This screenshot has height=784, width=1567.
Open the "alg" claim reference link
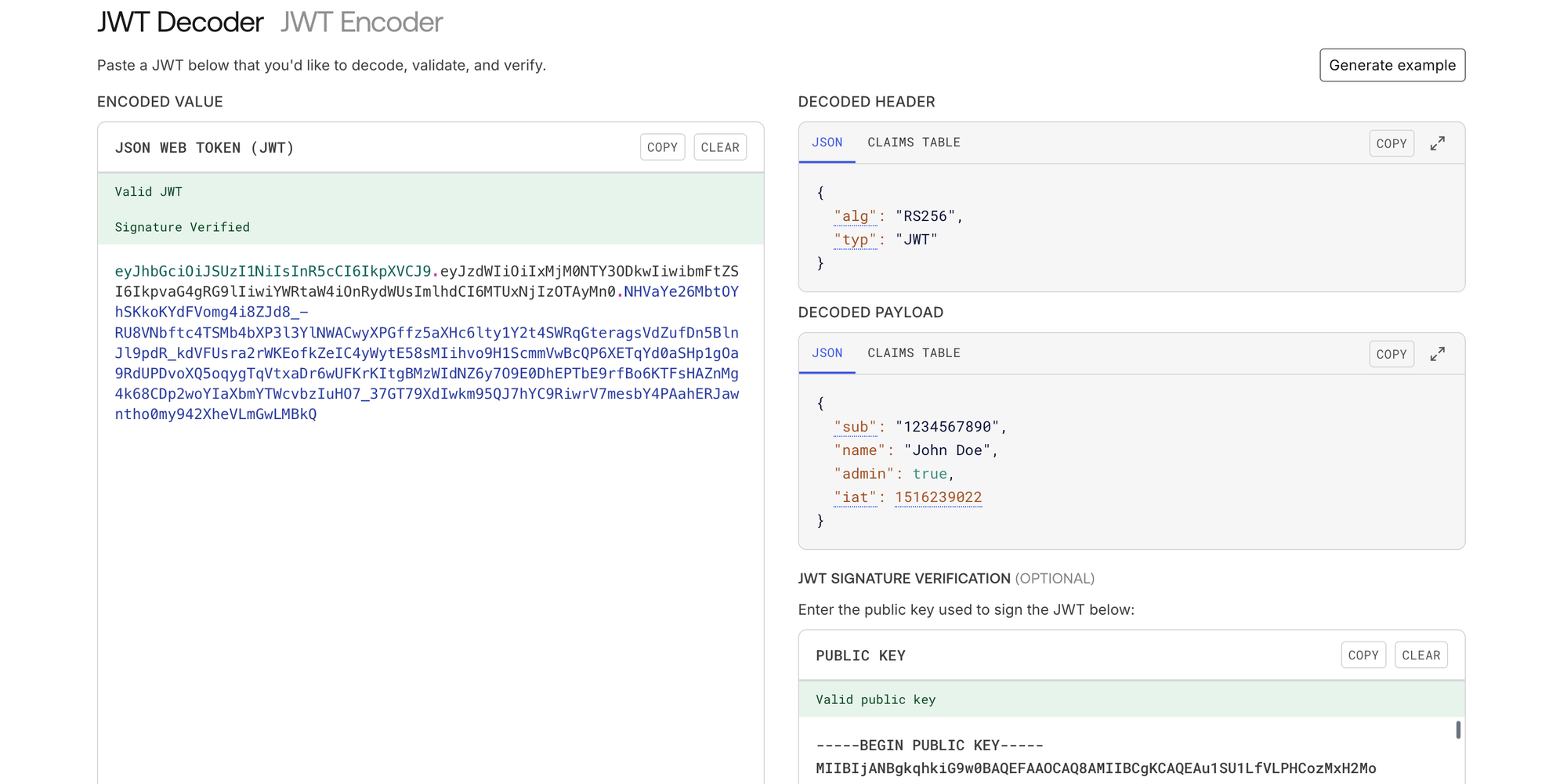[856, 215]
